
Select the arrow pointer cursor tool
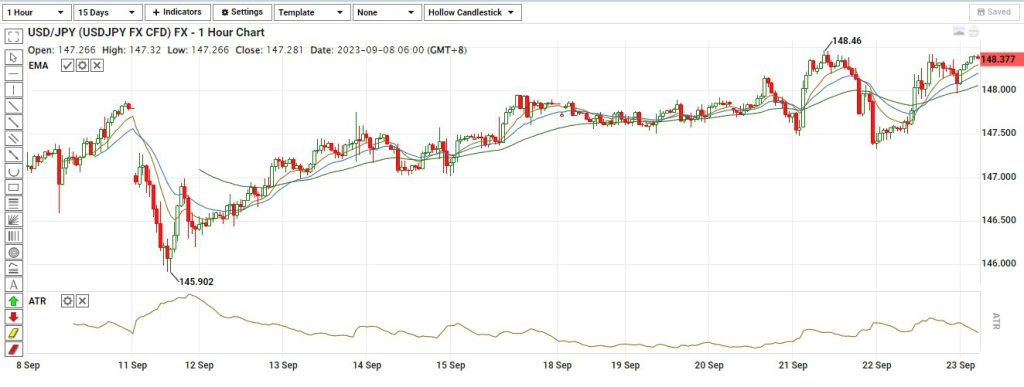(14, 57)
